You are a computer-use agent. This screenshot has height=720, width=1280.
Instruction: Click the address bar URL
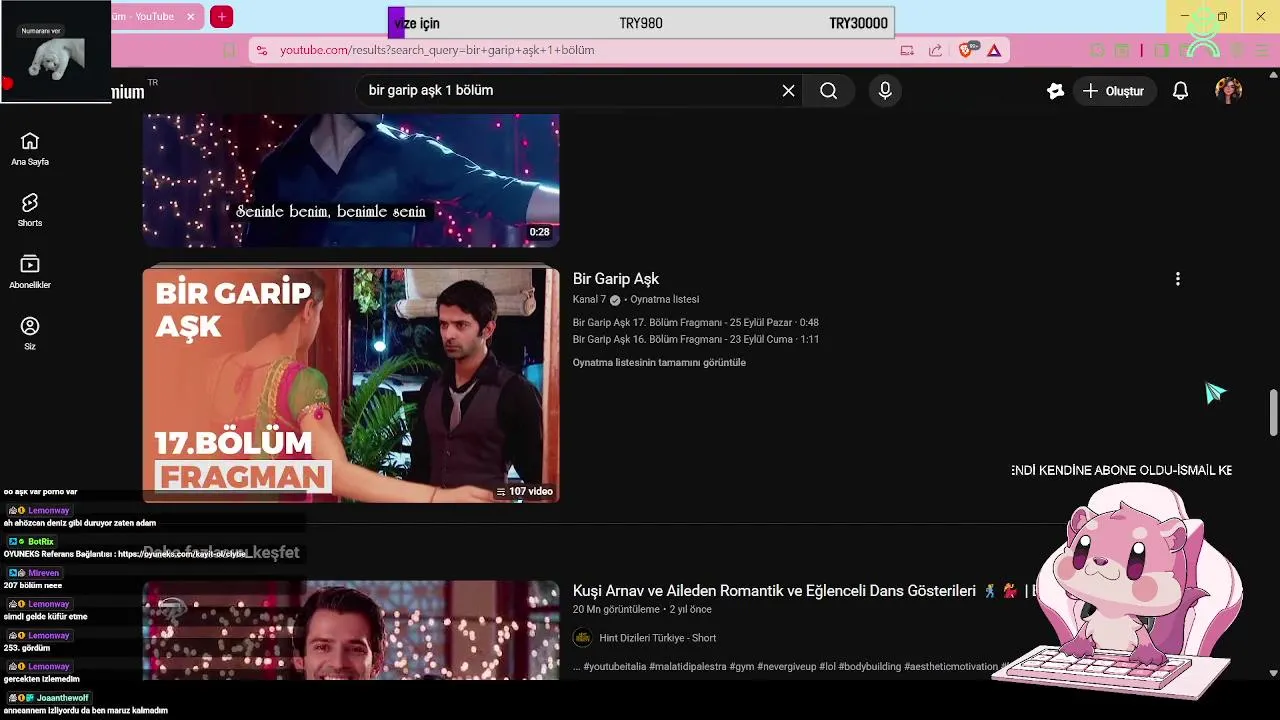tap(437, 50)
